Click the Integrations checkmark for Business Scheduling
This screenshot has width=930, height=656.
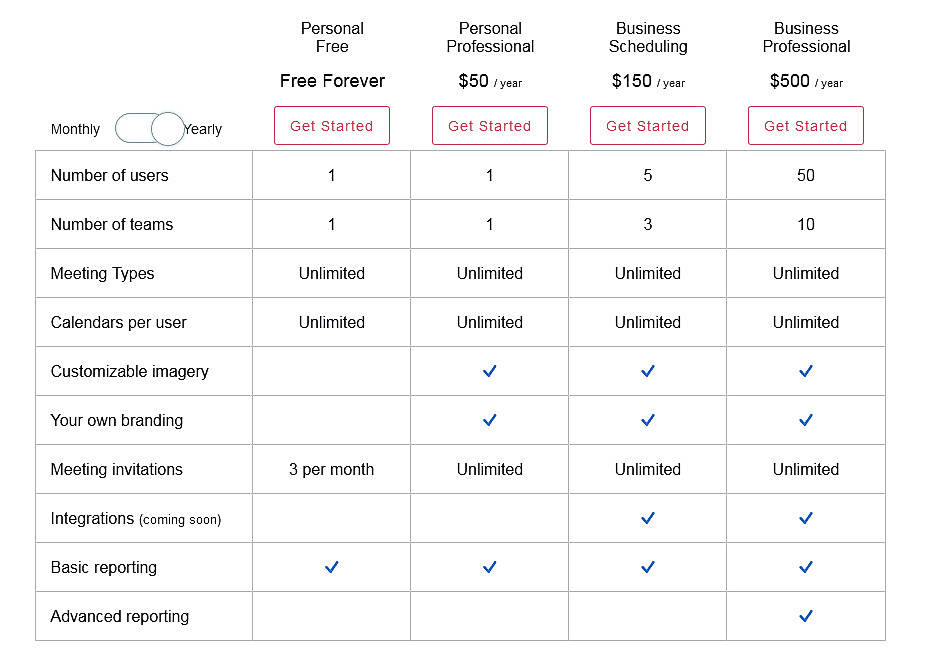(x=647, y=518)
